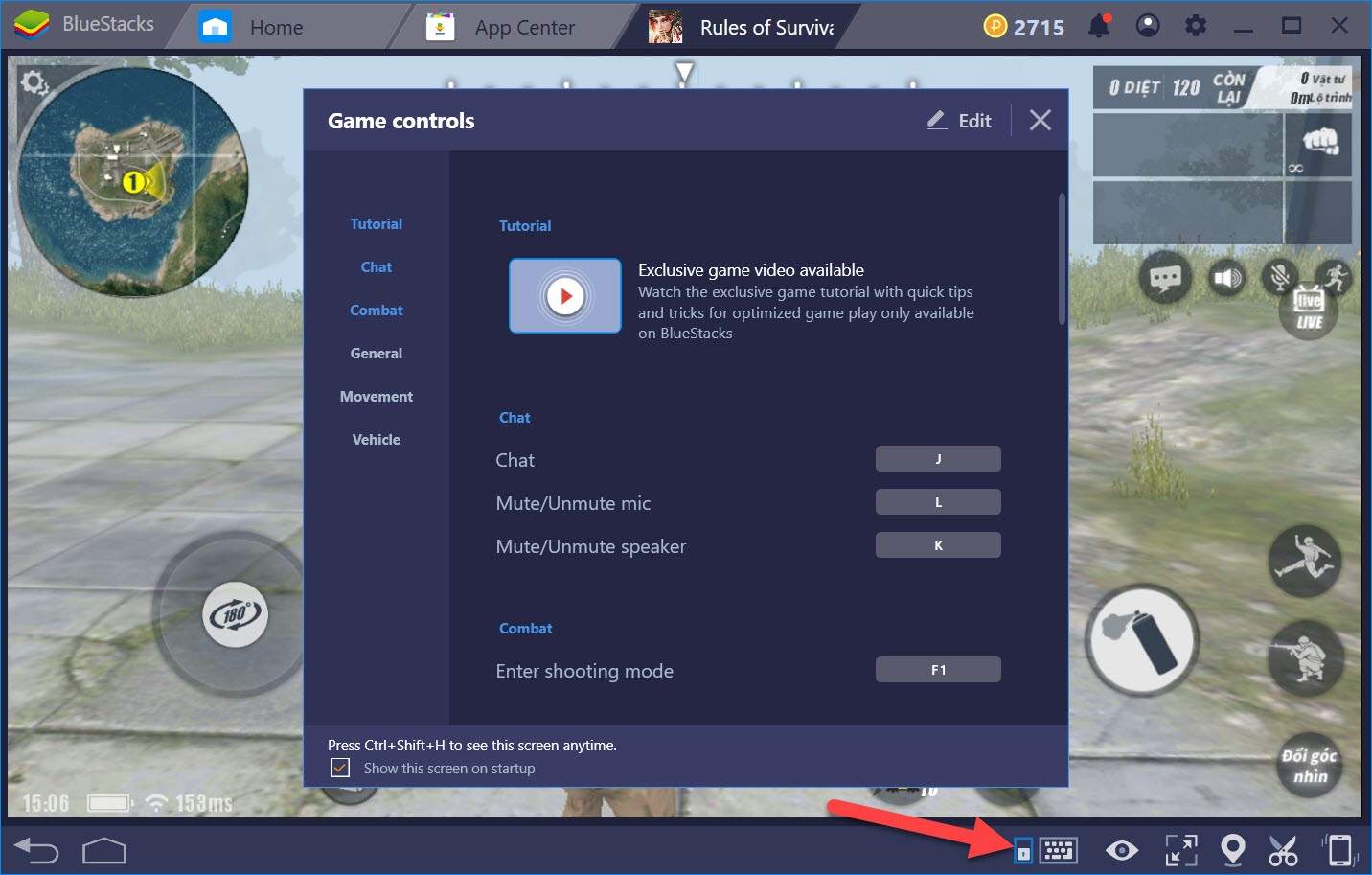Toggle fullscreen mode icon
The image size is (1372, 875).
[1181, 850]
